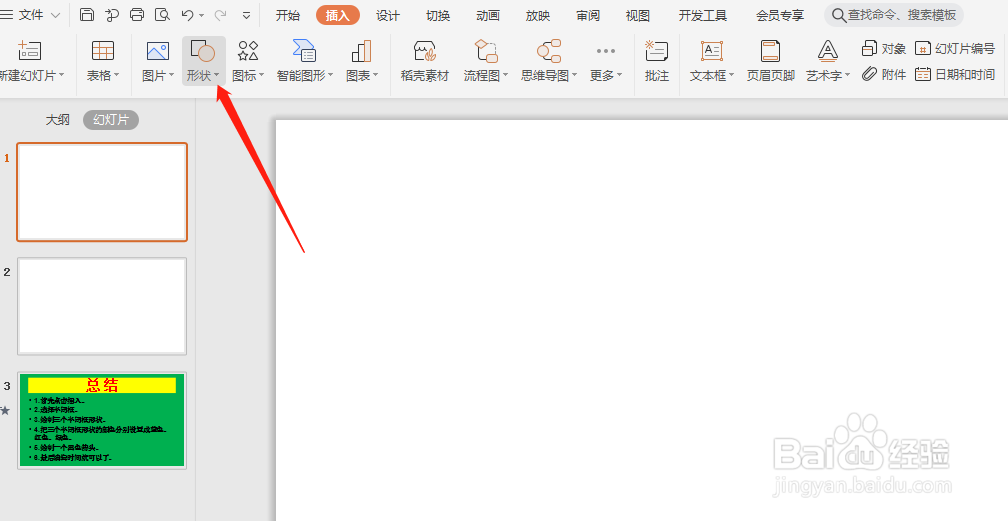Click the 表格 table icon
This screenshot has height=521, width=1008.
pyautogui.click(x=103, y=51)
